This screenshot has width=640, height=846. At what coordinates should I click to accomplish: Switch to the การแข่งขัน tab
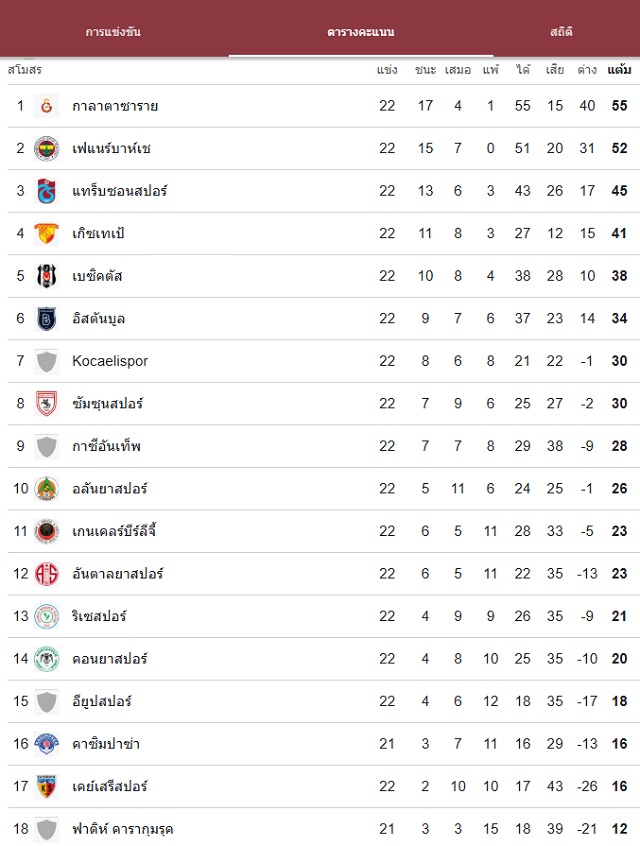click(113, 32)
